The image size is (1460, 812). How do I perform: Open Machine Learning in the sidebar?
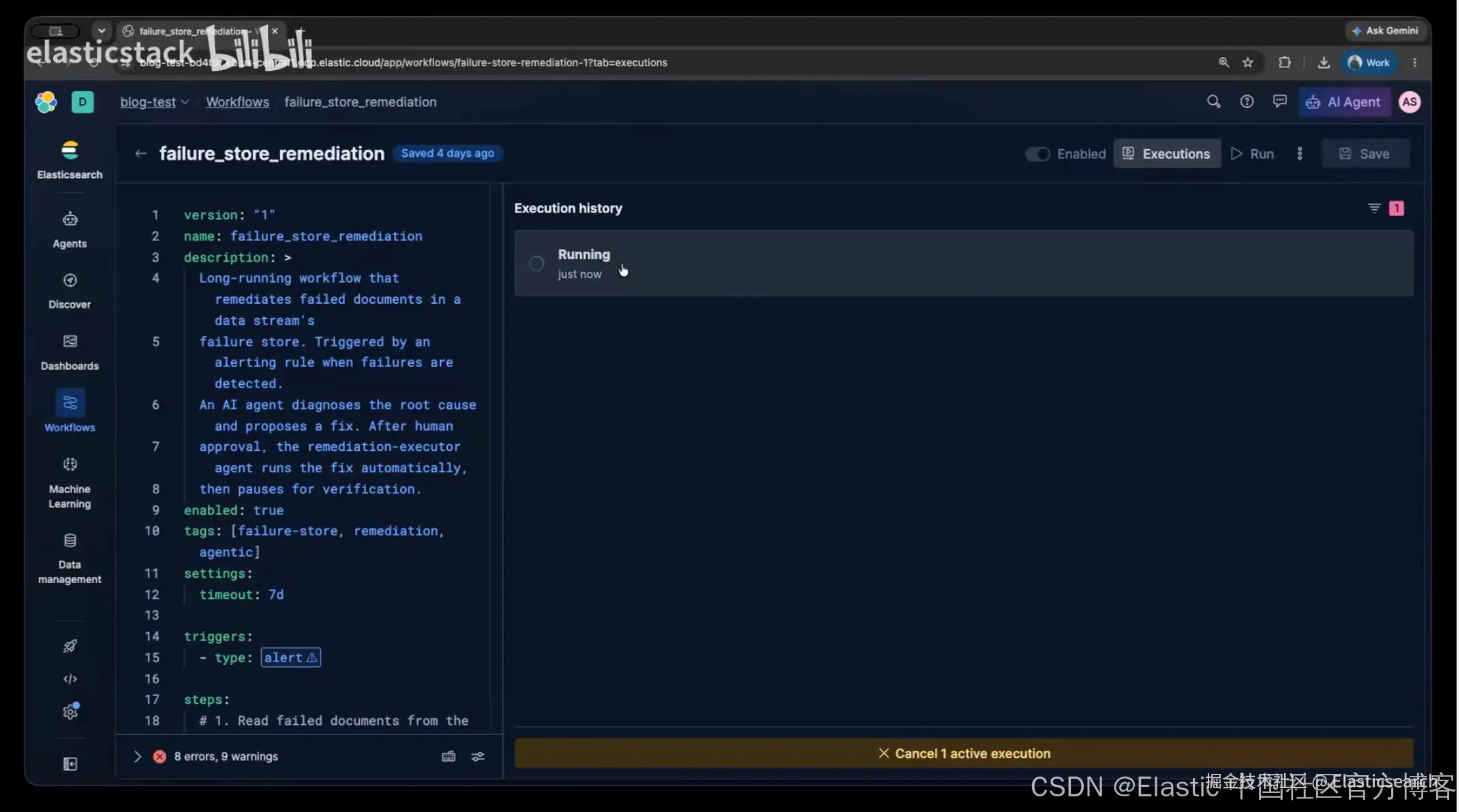tap(70, 482)
